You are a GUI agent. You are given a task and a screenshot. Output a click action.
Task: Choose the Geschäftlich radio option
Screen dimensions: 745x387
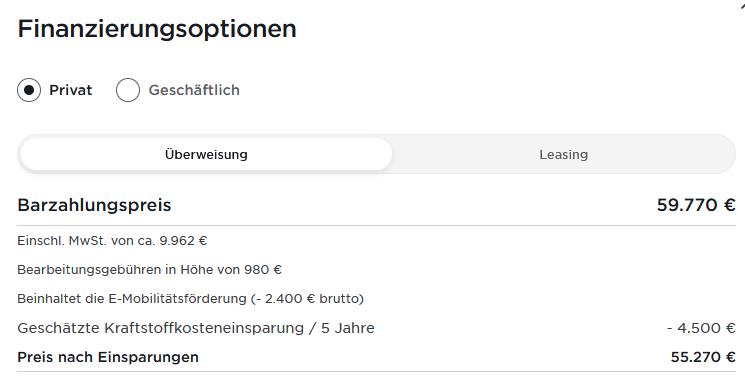[128, 90]
